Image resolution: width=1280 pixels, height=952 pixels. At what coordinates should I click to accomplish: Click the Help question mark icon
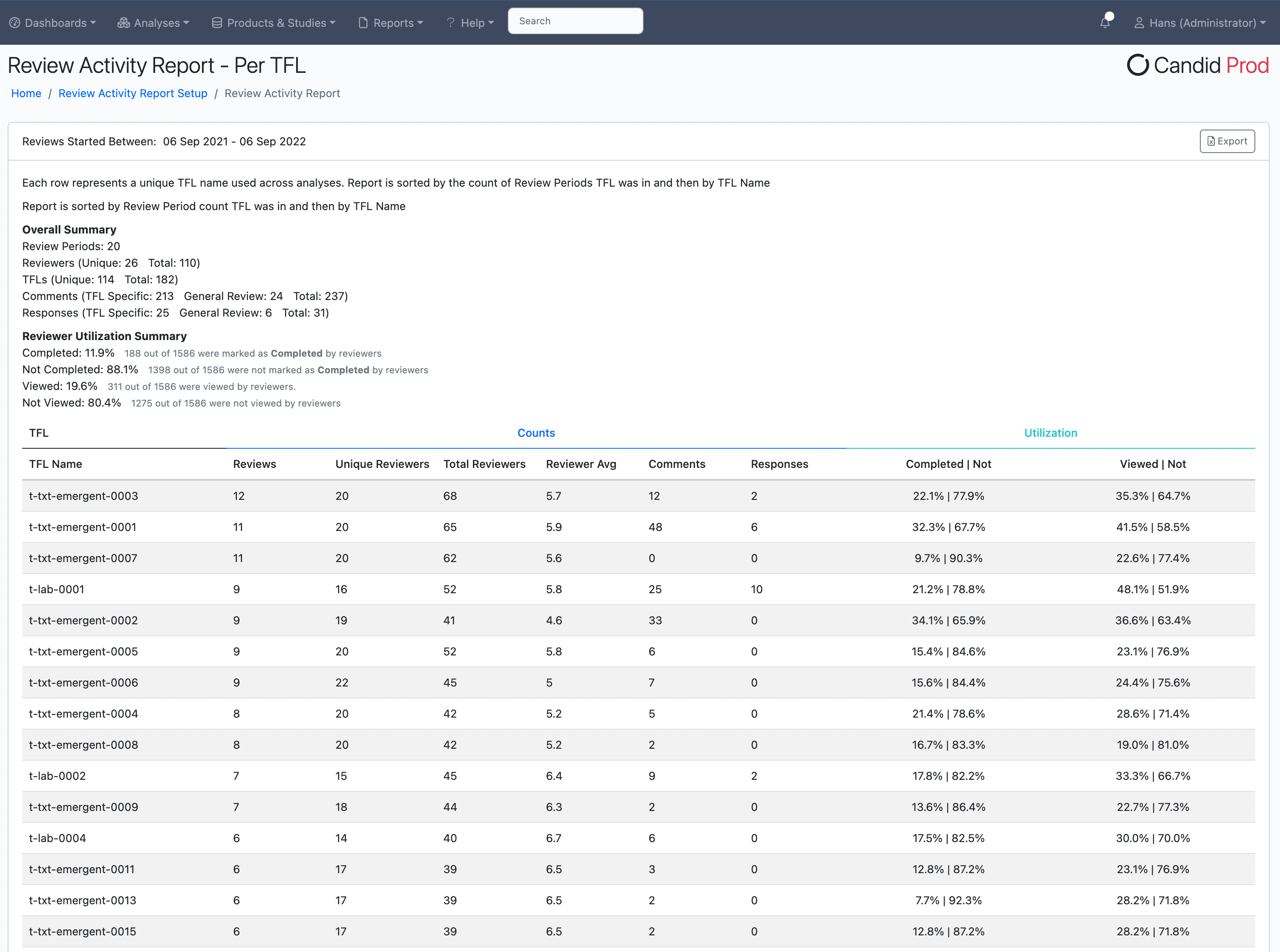tap(450, 23)
